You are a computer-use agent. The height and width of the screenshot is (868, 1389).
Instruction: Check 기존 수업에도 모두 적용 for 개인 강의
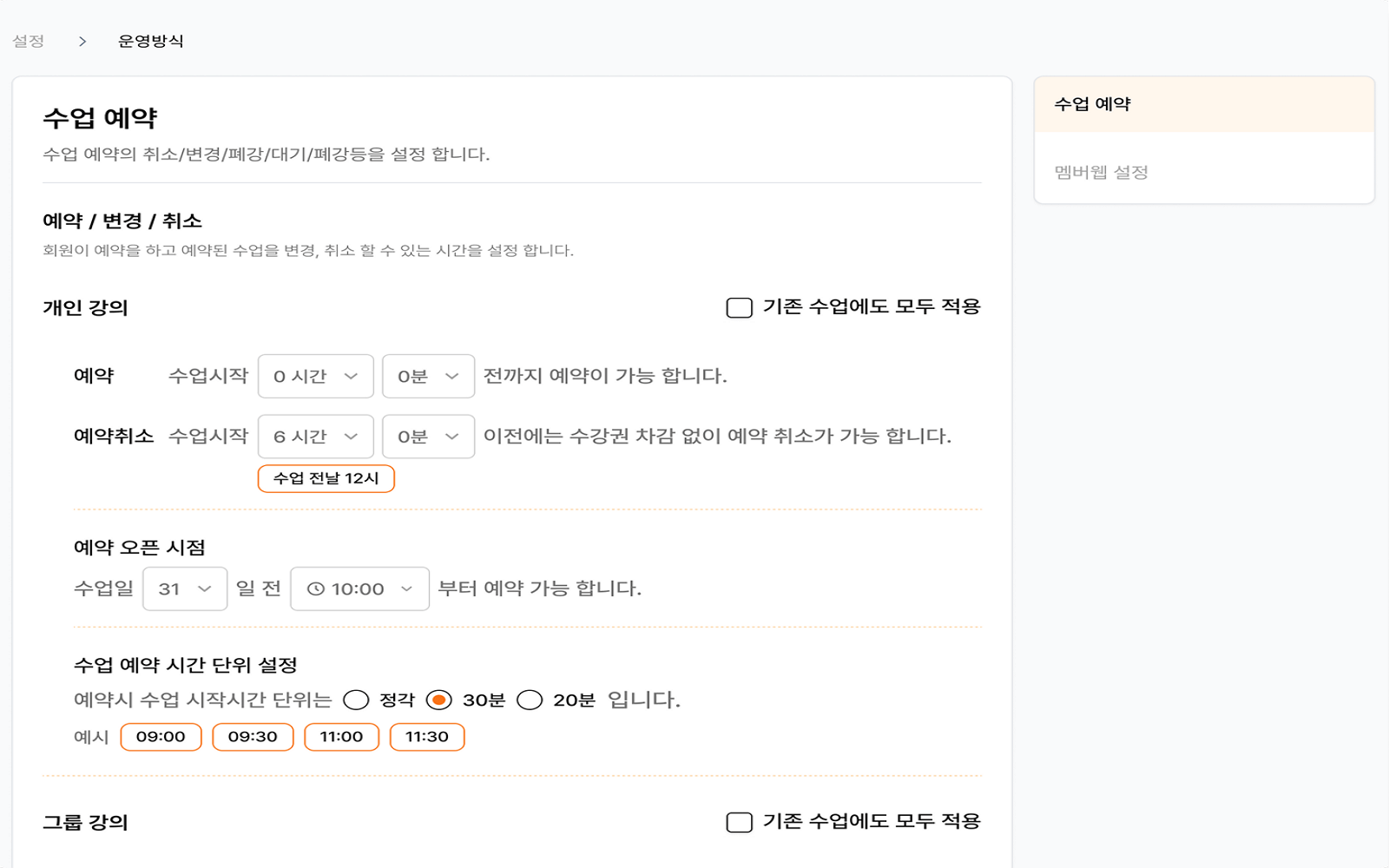[737, 306]
